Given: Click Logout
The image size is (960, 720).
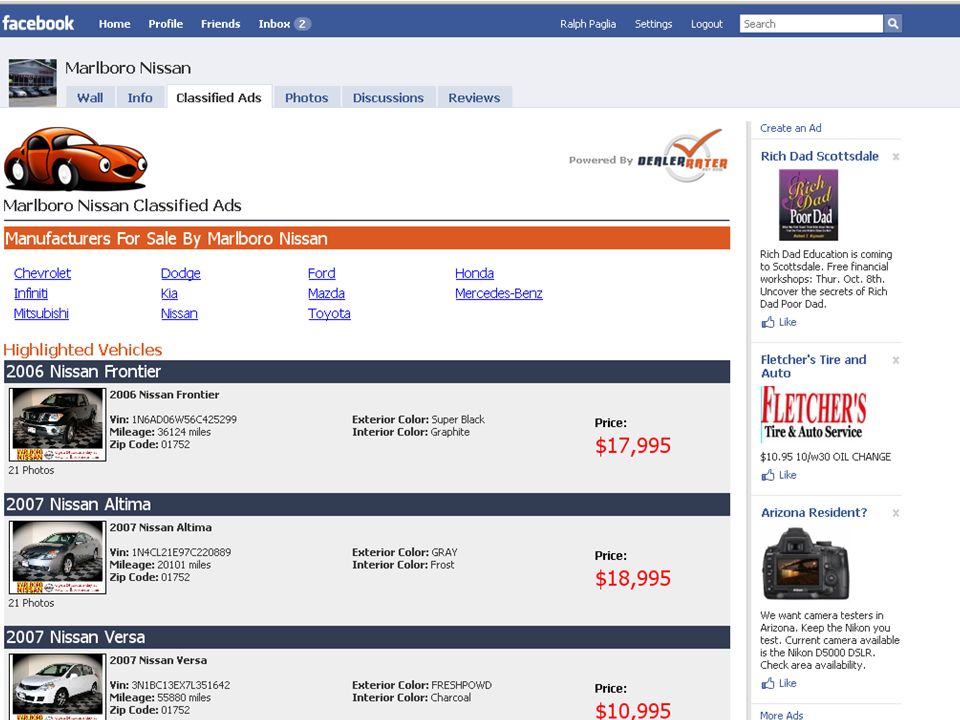Looking at the screenshot, I should [707, 24].
